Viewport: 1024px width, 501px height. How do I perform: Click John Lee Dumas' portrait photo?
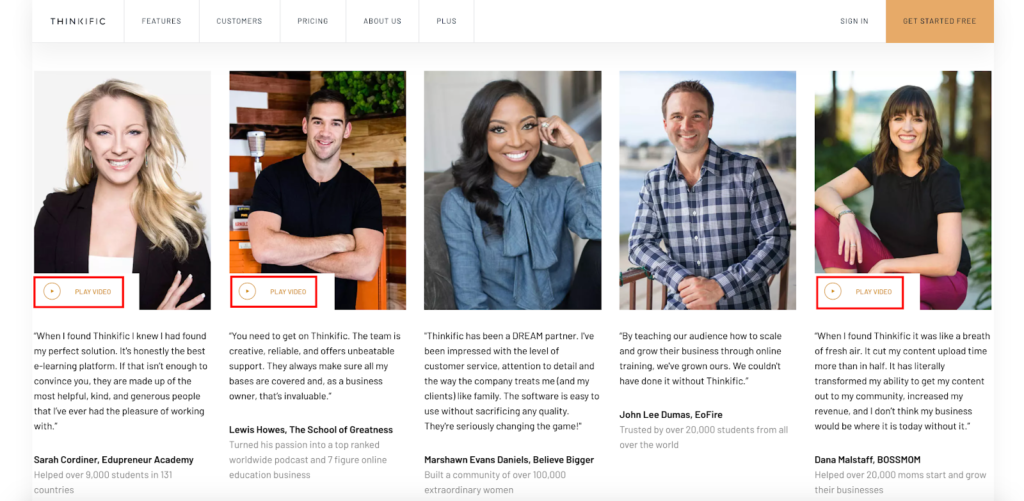[x=708, y=190]
